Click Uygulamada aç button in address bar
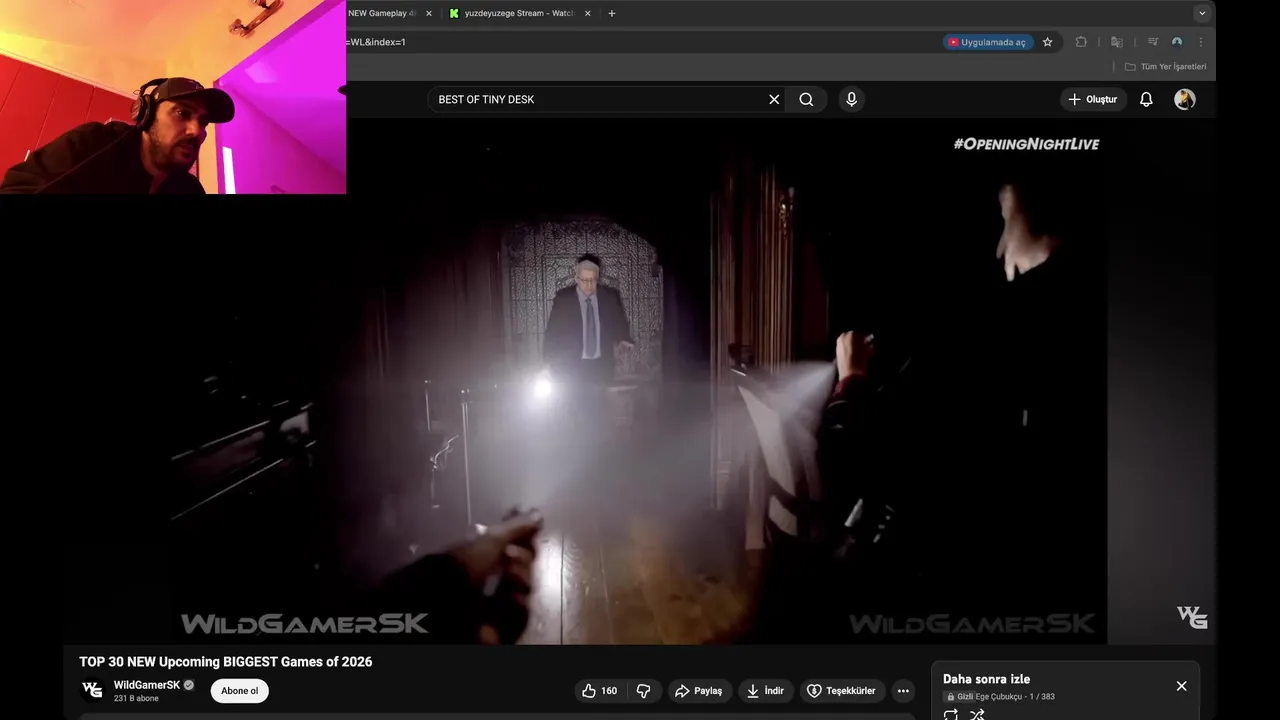The height and width of the screenshot is (720, 1280). 988,42
